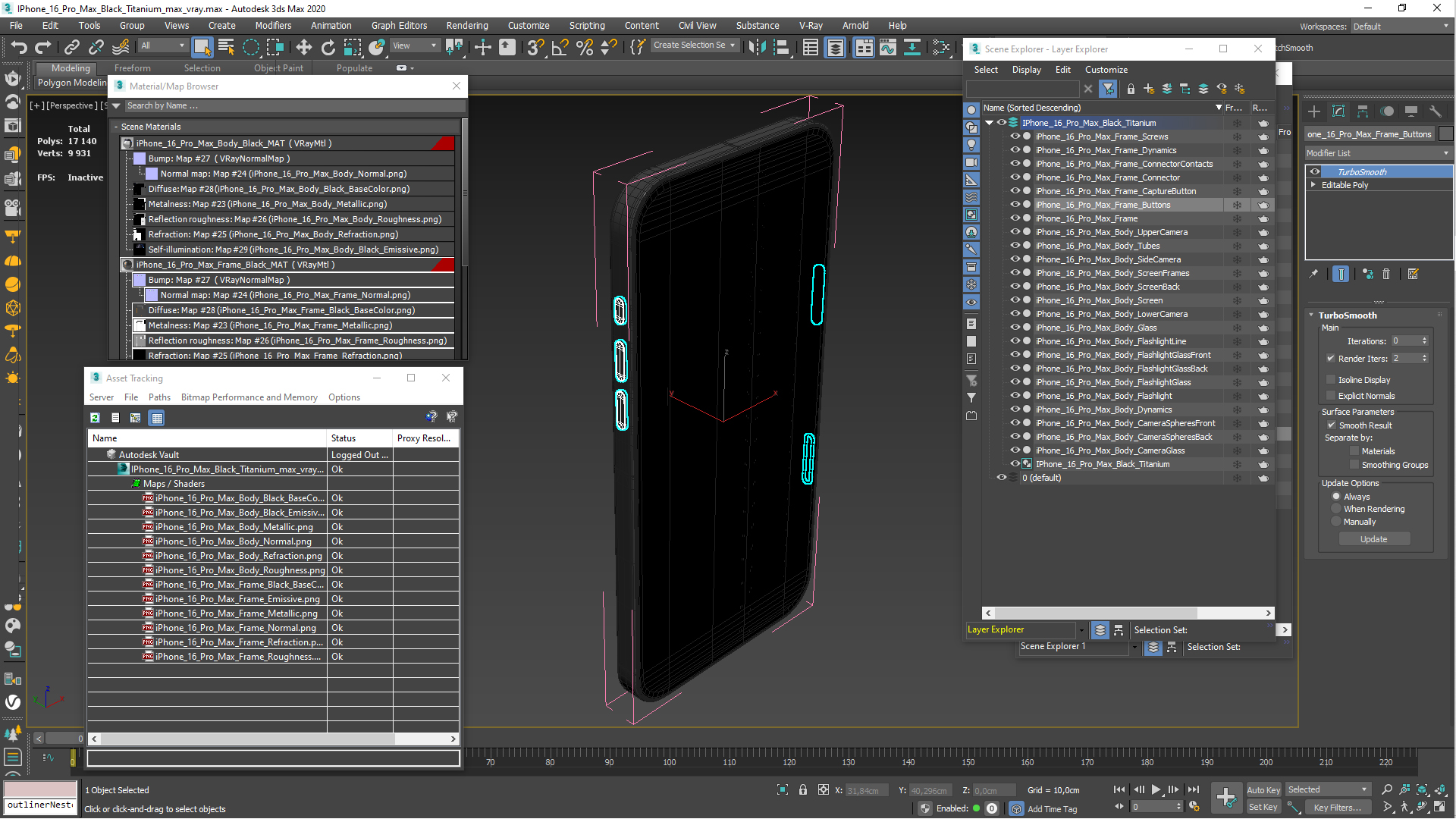The width and height of the screenshot is (1456, 819).
Task: Click the Undo arrow in main toolbar
Action: pos(18,47)
